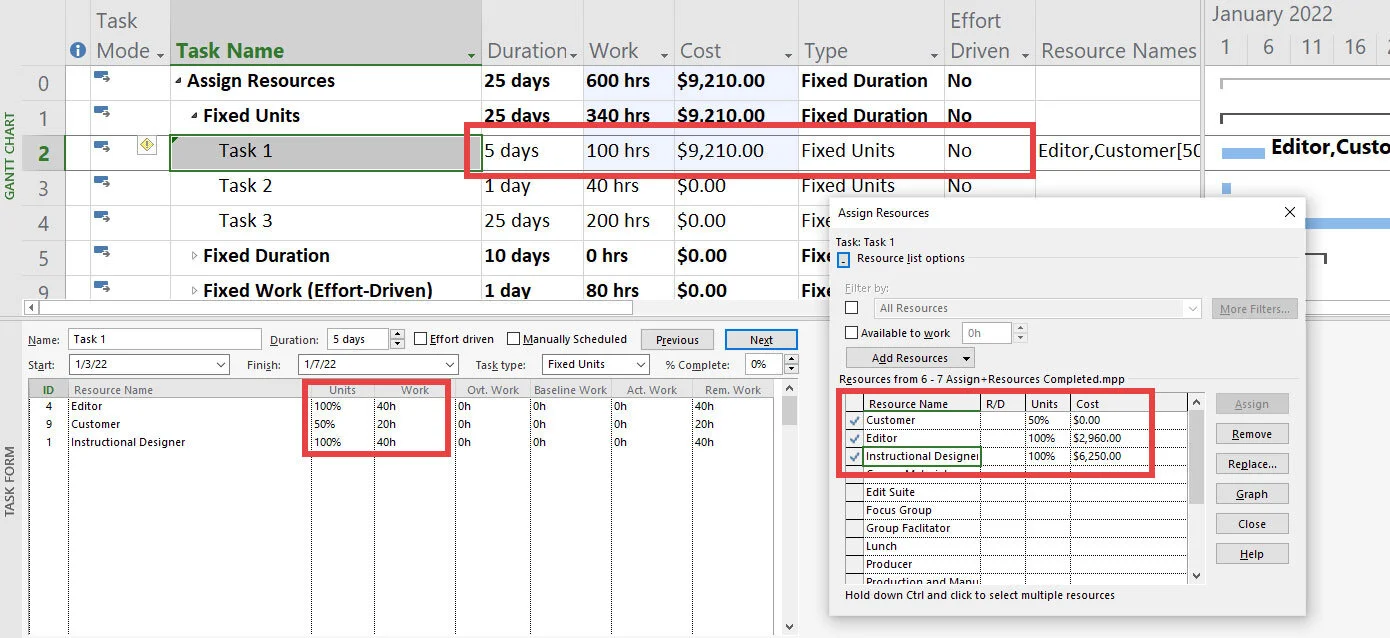This screenshot has height=638, width=1390.
Task: Click the Remove button in Assign Resources
Action: click(1252, 434)
